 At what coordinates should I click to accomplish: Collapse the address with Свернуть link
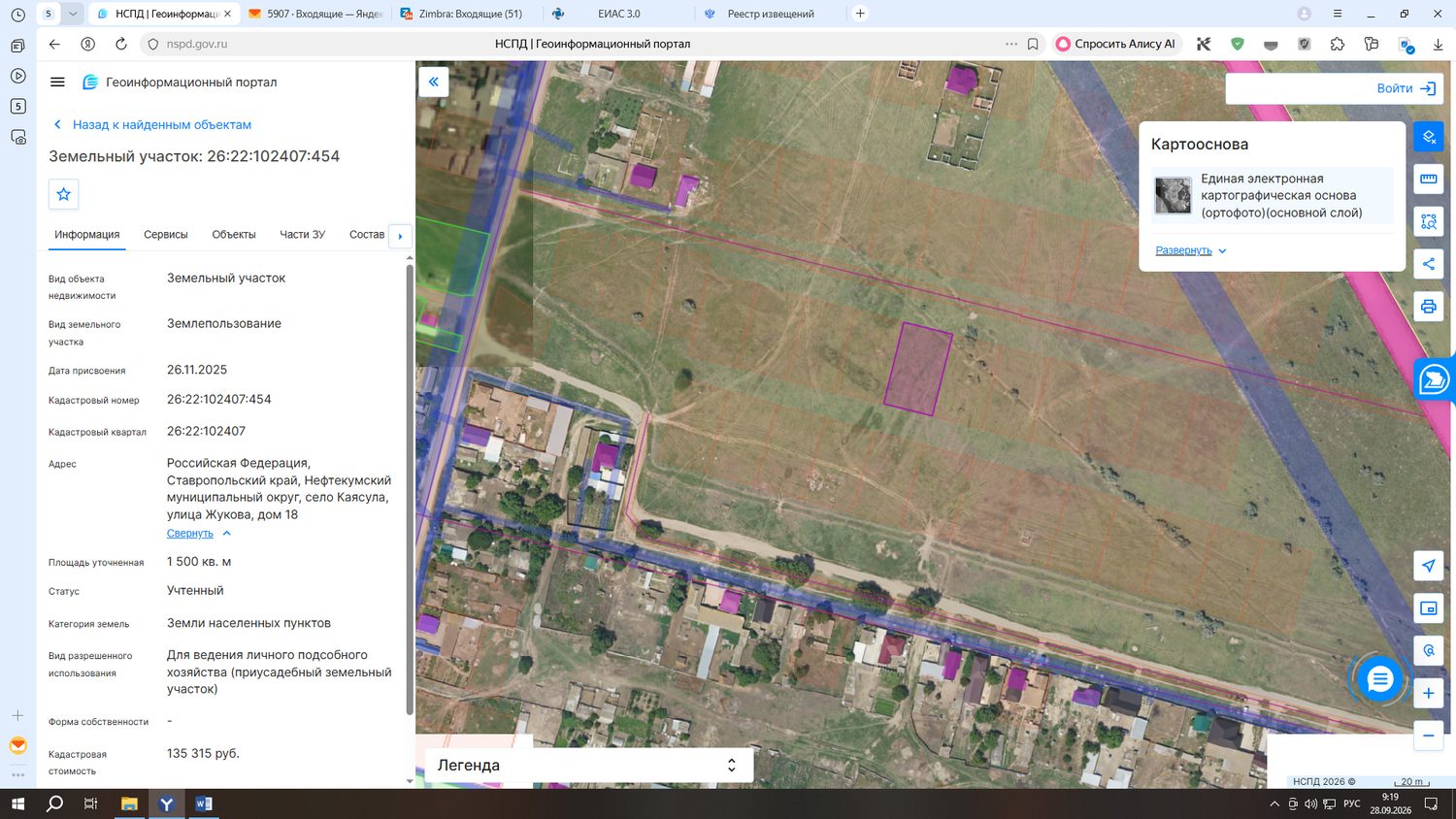click(198, 534)
